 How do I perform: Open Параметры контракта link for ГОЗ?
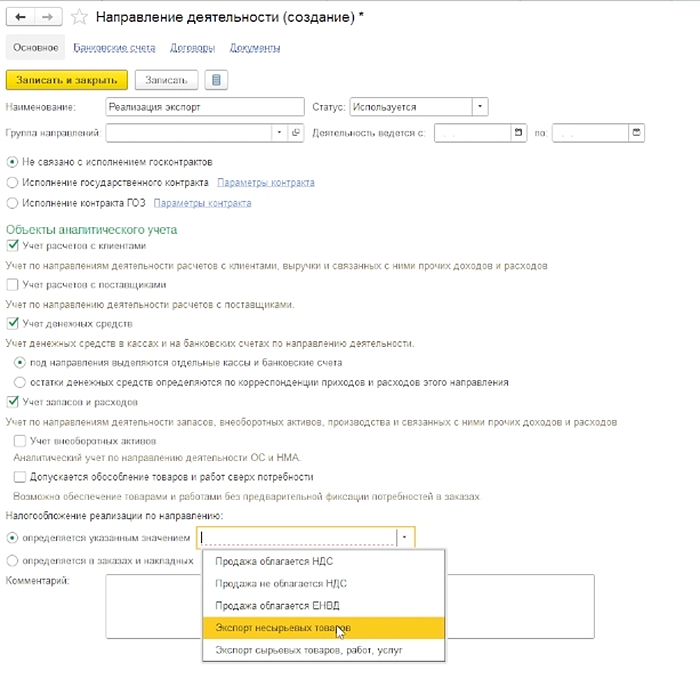(x=202, y=203)
